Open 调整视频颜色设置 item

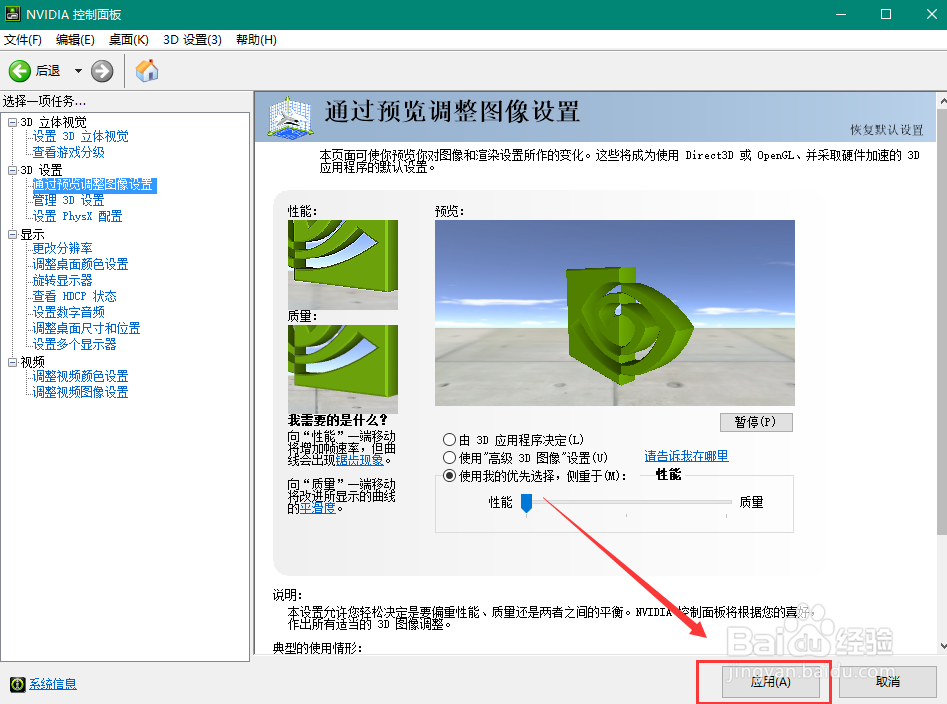pos(80,376)
